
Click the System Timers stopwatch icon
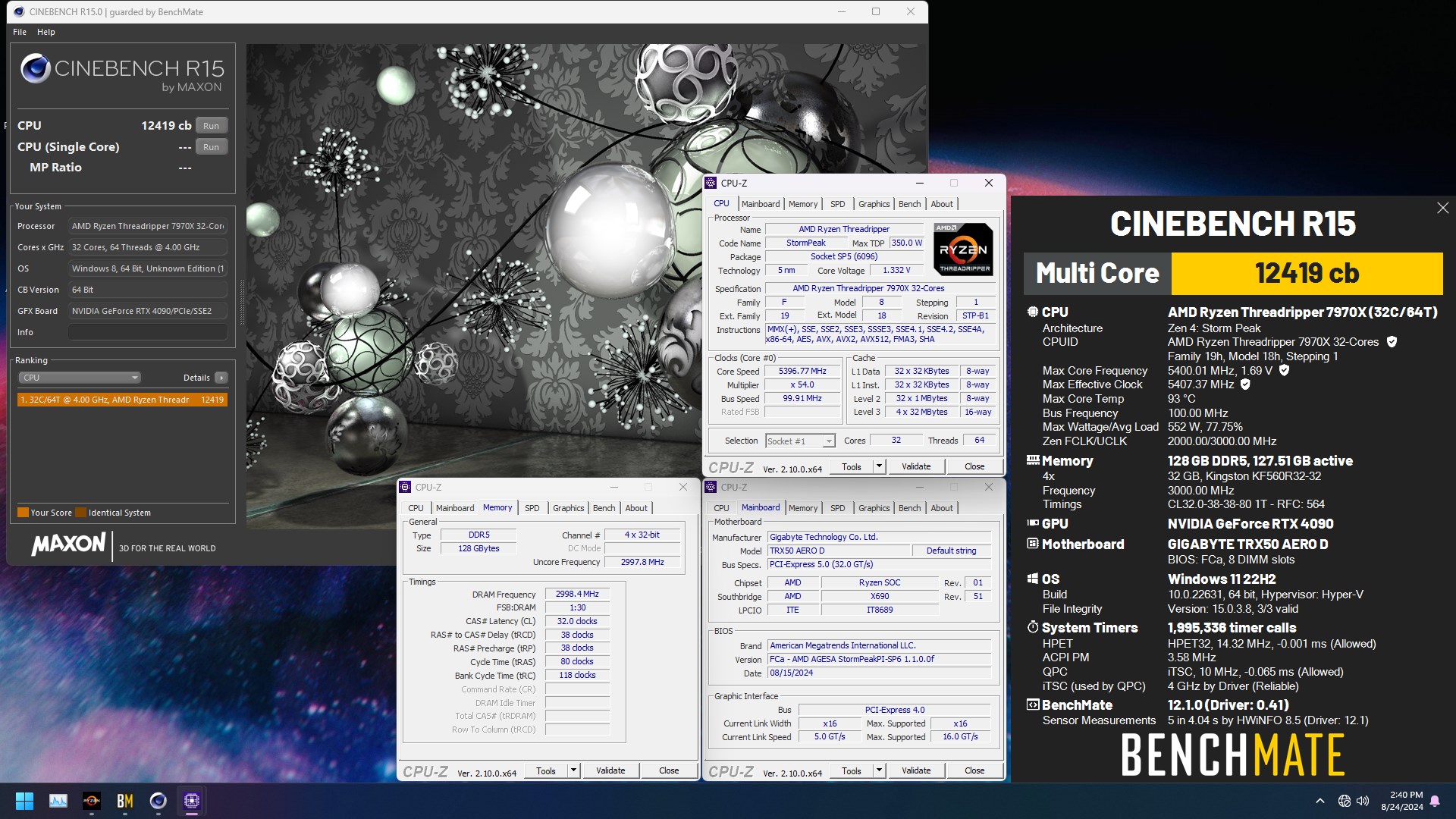(1033, 627)
